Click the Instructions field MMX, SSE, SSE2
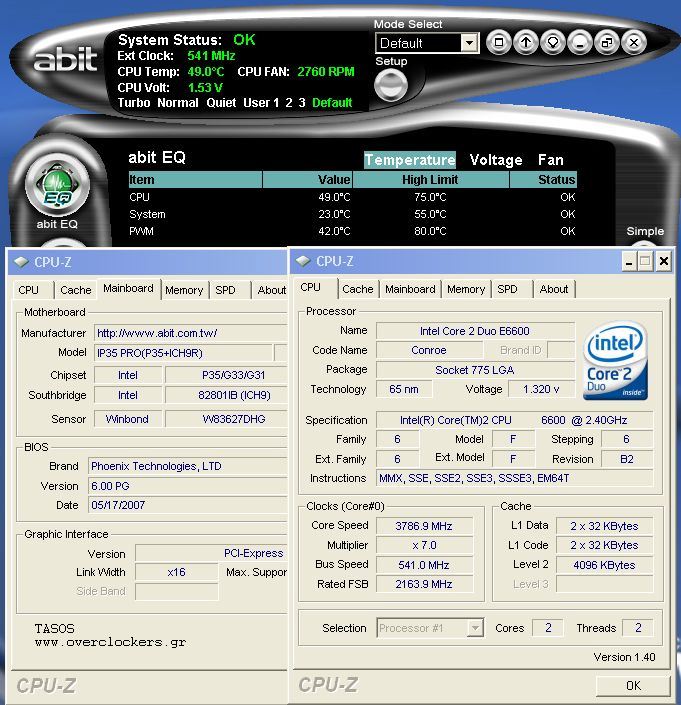The width and height of the screenshot is (681, 705). 514,478
